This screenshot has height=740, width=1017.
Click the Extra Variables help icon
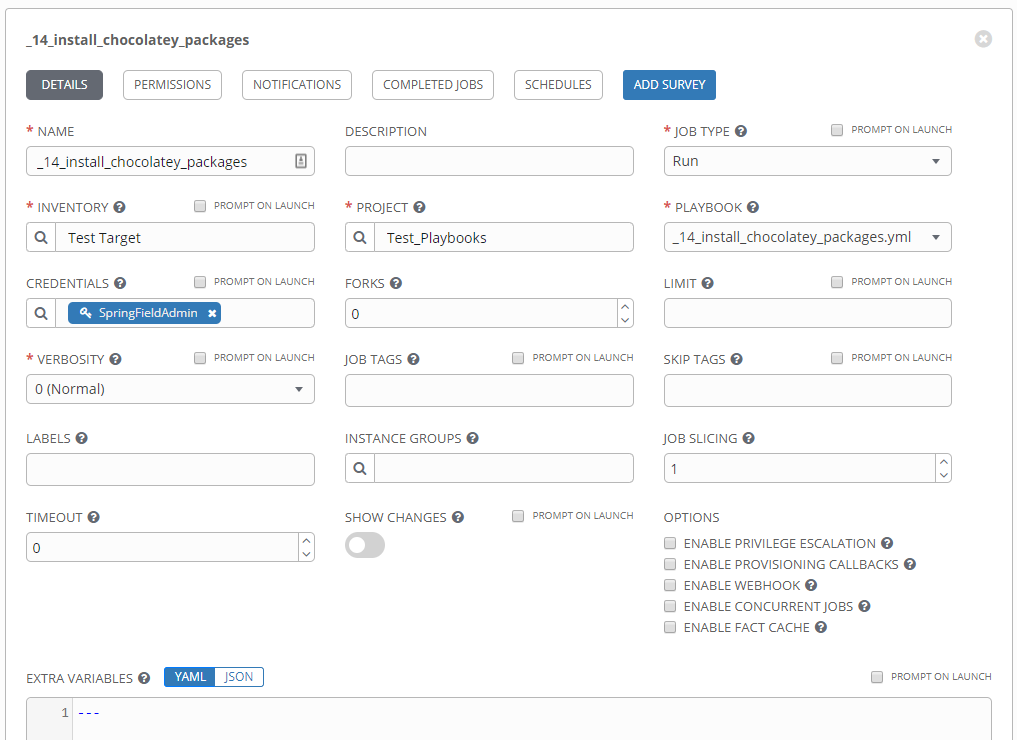144,678
